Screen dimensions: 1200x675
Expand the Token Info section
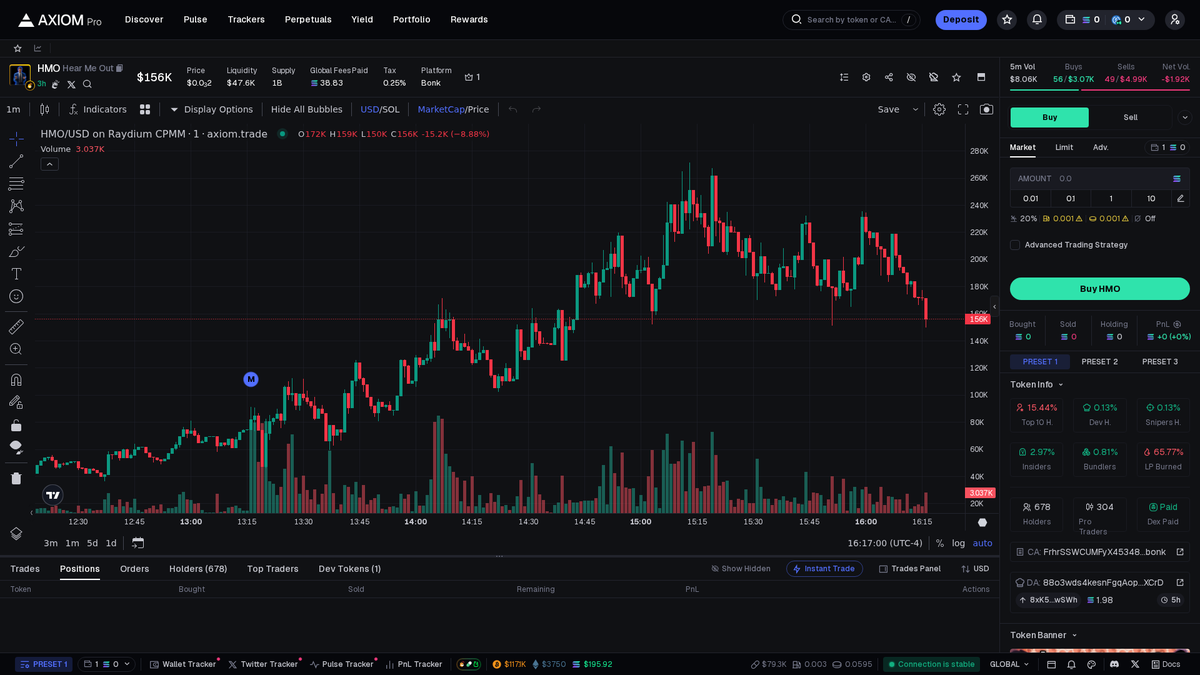(x=1037, y=385)
